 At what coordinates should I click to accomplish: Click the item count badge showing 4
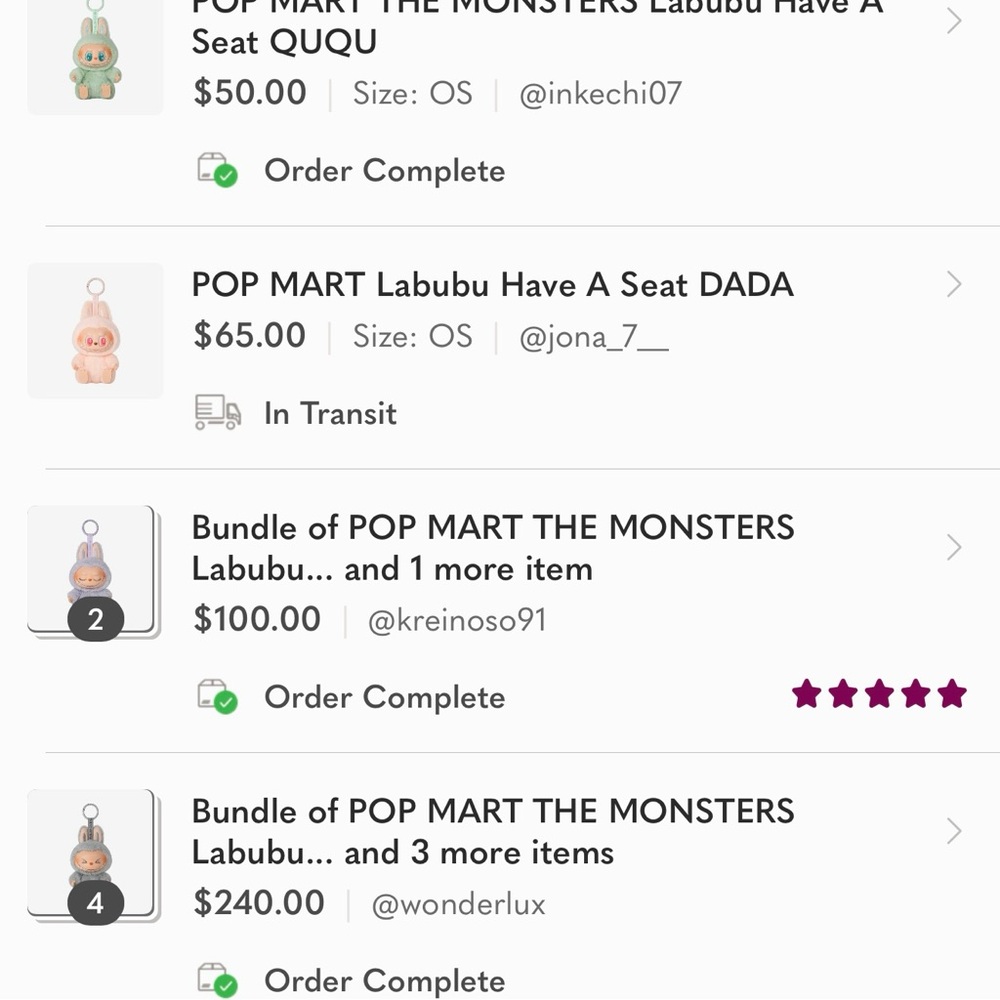pyautogui.click(x=96, y=903)
